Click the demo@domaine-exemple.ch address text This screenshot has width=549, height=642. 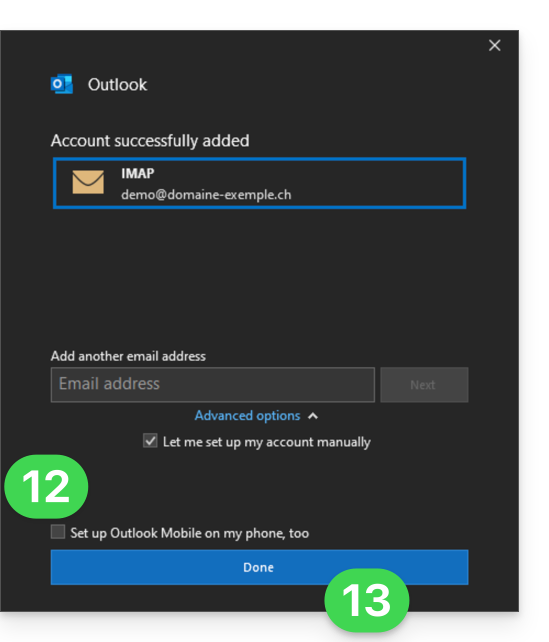tap(206, 194)
